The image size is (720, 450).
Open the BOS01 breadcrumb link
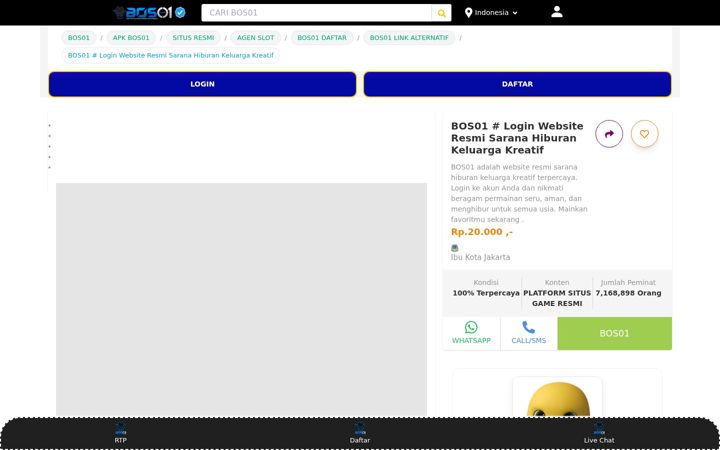pos(79,38)
